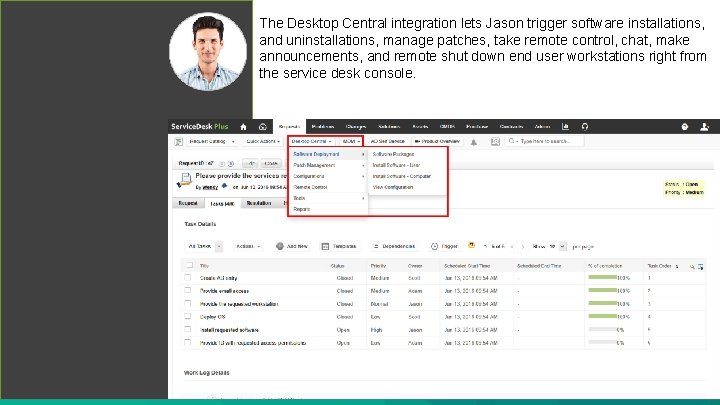Switch to the Problems tab in the top navigation
This screenshot has height=405, width=720.
(323, 127)
